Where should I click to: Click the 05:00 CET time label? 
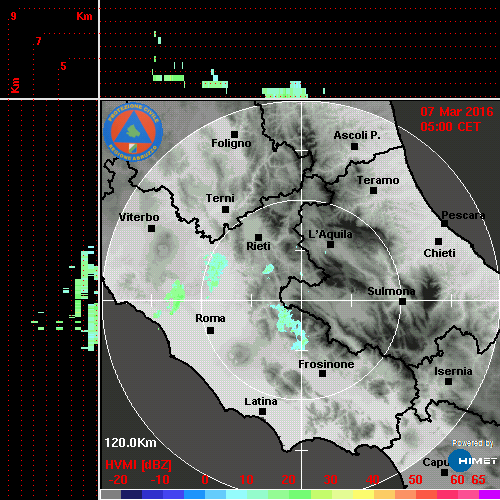coord(450,127)
